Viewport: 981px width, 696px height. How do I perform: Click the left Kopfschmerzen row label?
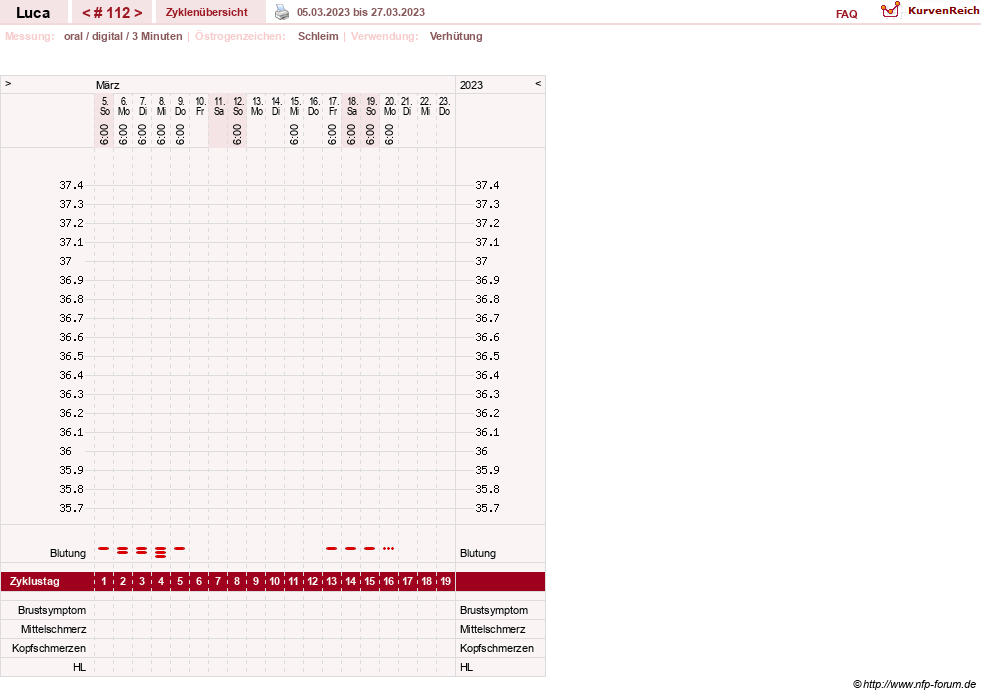(49, 648)
